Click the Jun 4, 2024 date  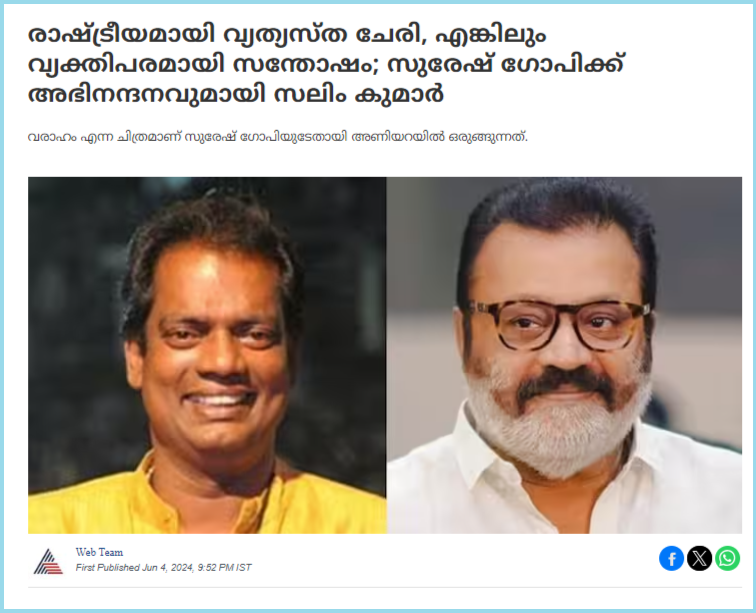168,568
